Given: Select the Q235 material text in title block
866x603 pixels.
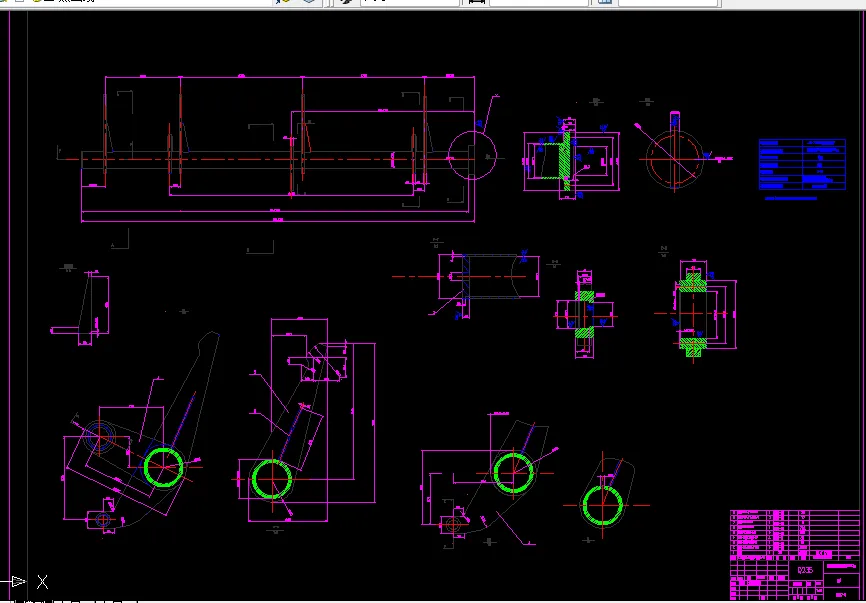Looking at the screenshot, I should [x=805, y=570].
